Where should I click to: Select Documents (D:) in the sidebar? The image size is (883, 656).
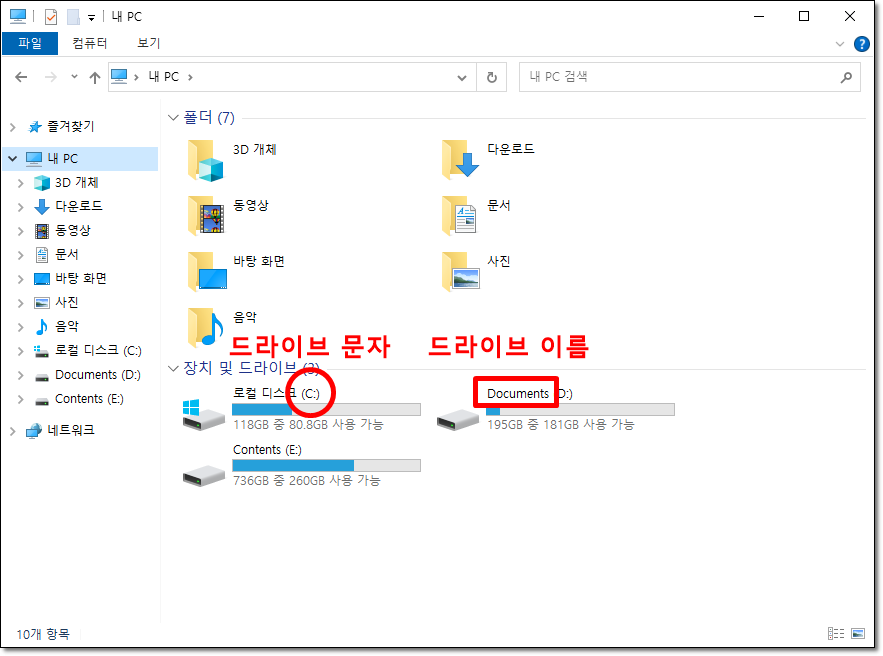(x=97, y=374)
